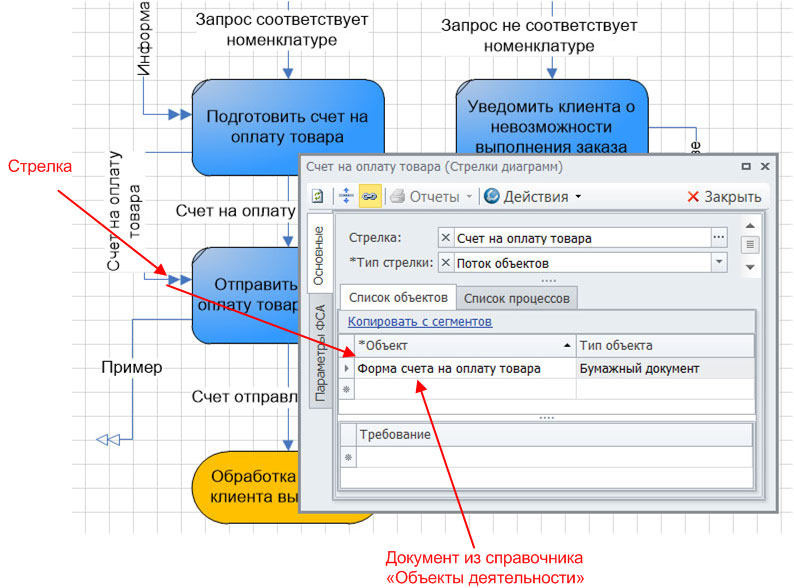Clear the Тип стрелки field with X
Screen dimensions: 794x588
click(x=446, y=263)
